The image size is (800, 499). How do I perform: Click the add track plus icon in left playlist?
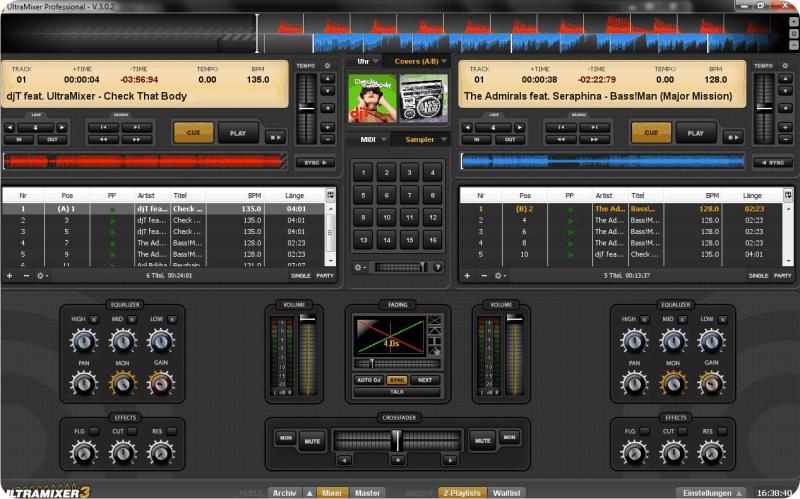click(10, 275)
